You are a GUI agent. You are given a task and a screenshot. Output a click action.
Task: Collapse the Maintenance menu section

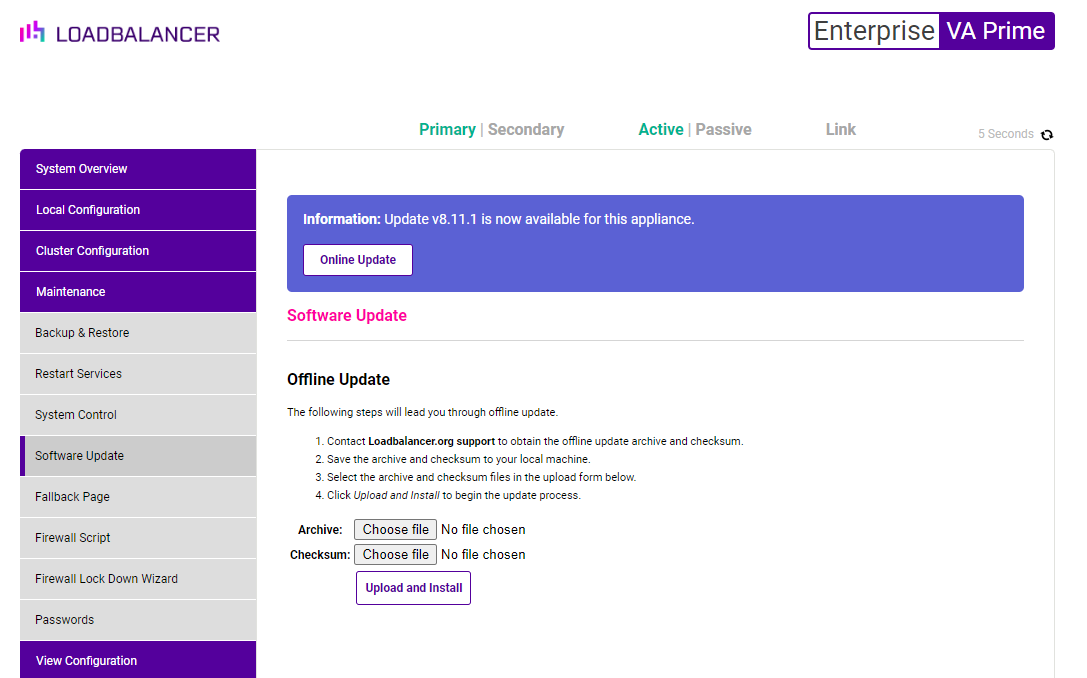pos(138,292)
